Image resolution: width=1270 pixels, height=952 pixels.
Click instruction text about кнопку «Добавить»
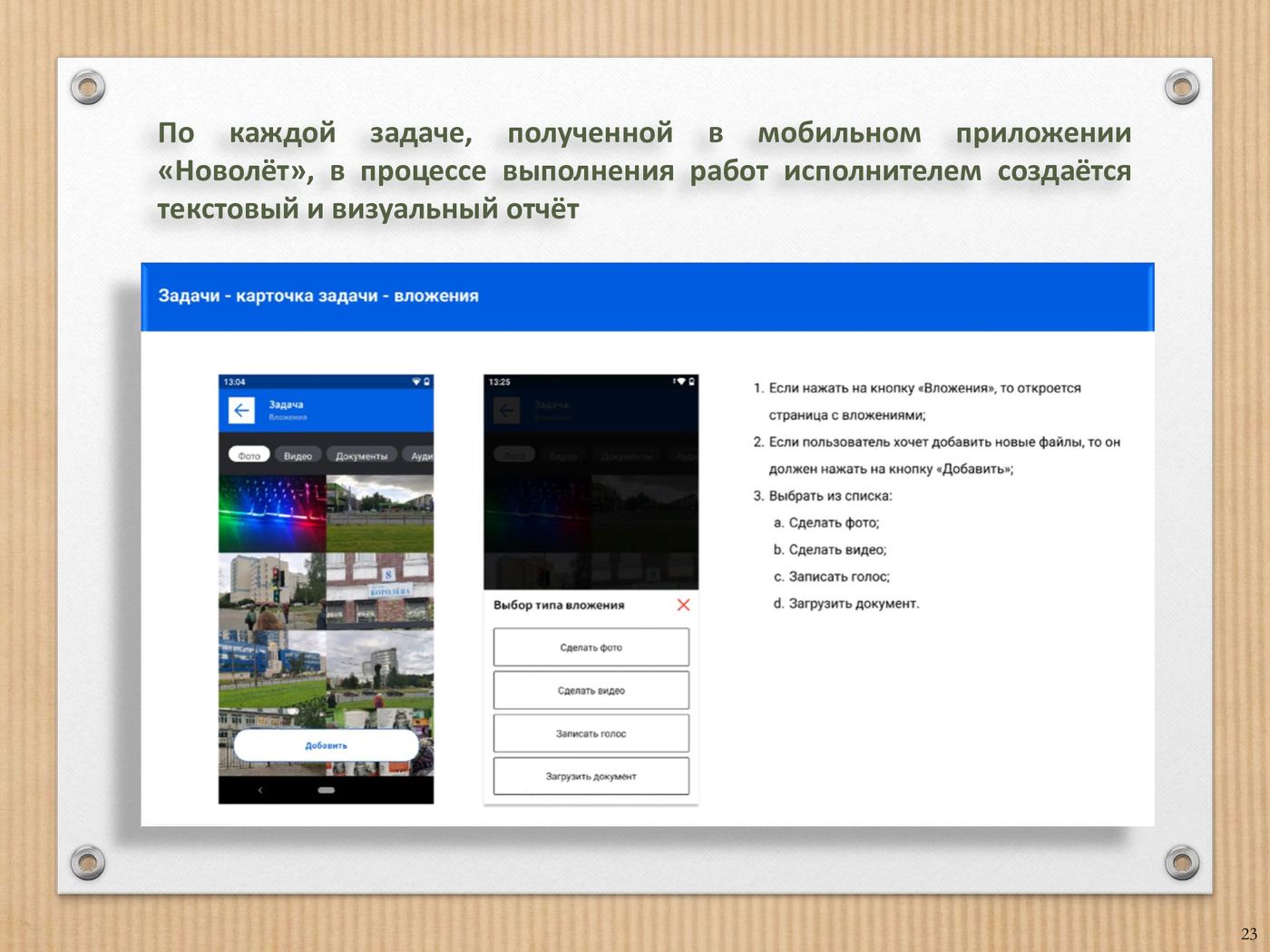944,455
